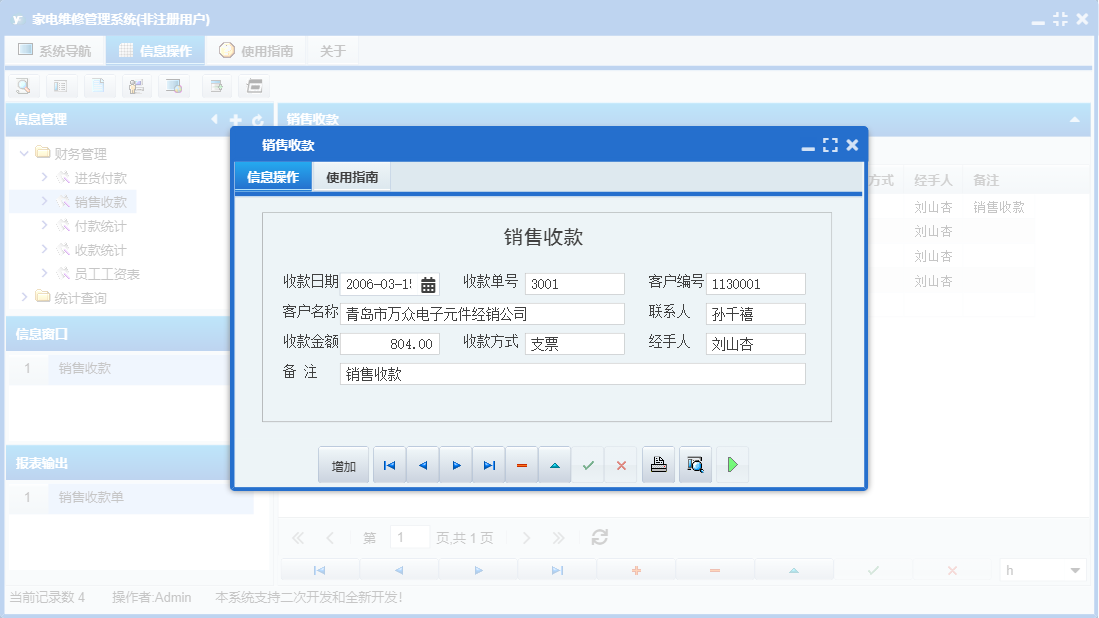The height and width of the screenshot is (618, 1099).
Task: Expand the 进货付款 tree node
Action: point(44,177)
